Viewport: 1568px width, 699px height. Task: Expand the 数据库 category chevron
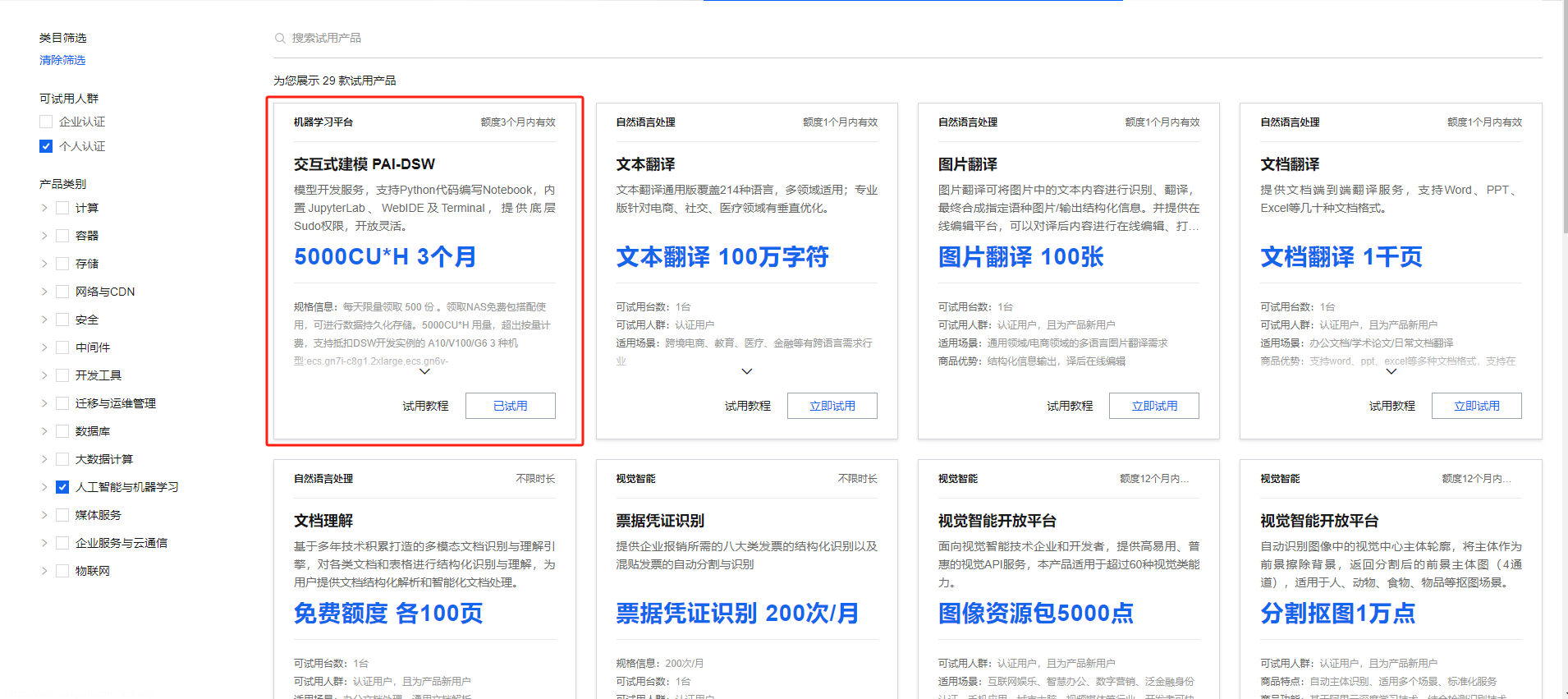[44, 431]
